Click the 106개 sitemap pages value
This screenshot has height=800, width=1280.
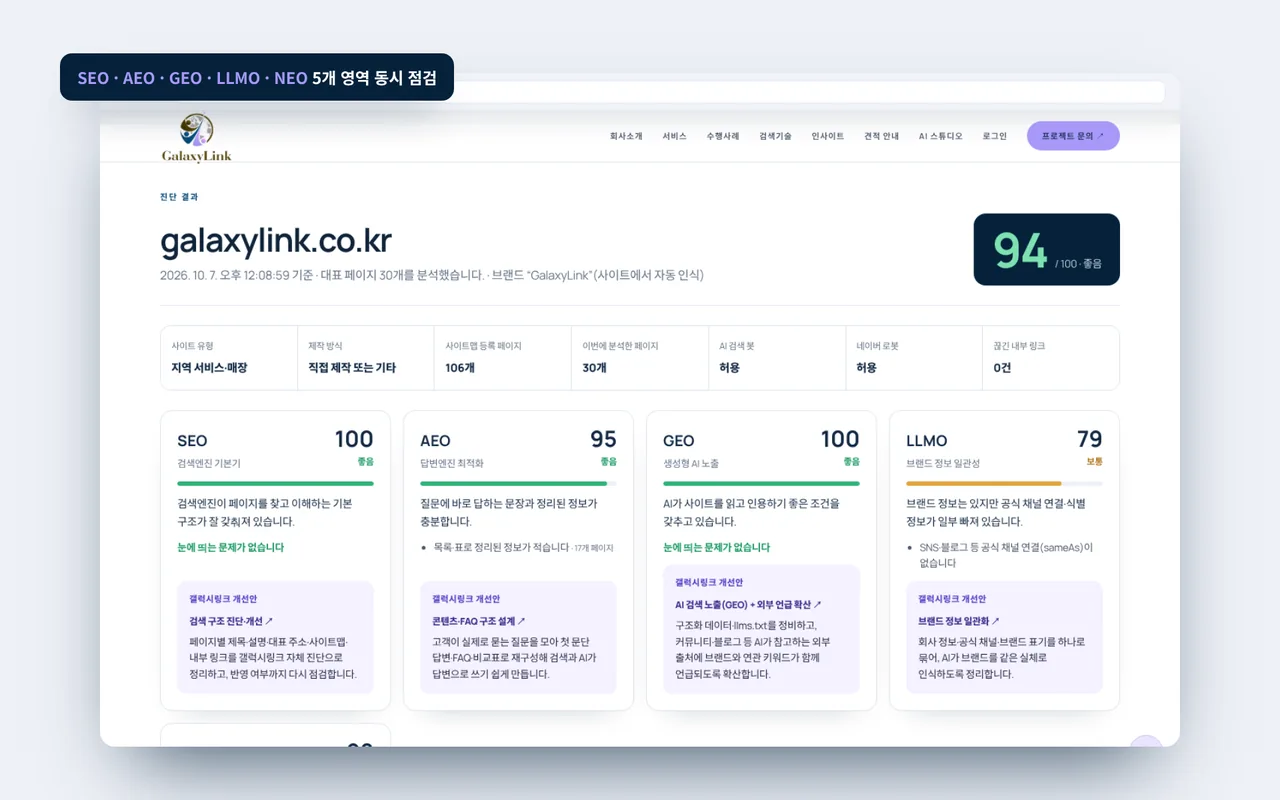pyautogui.click(x=460, y=368)
